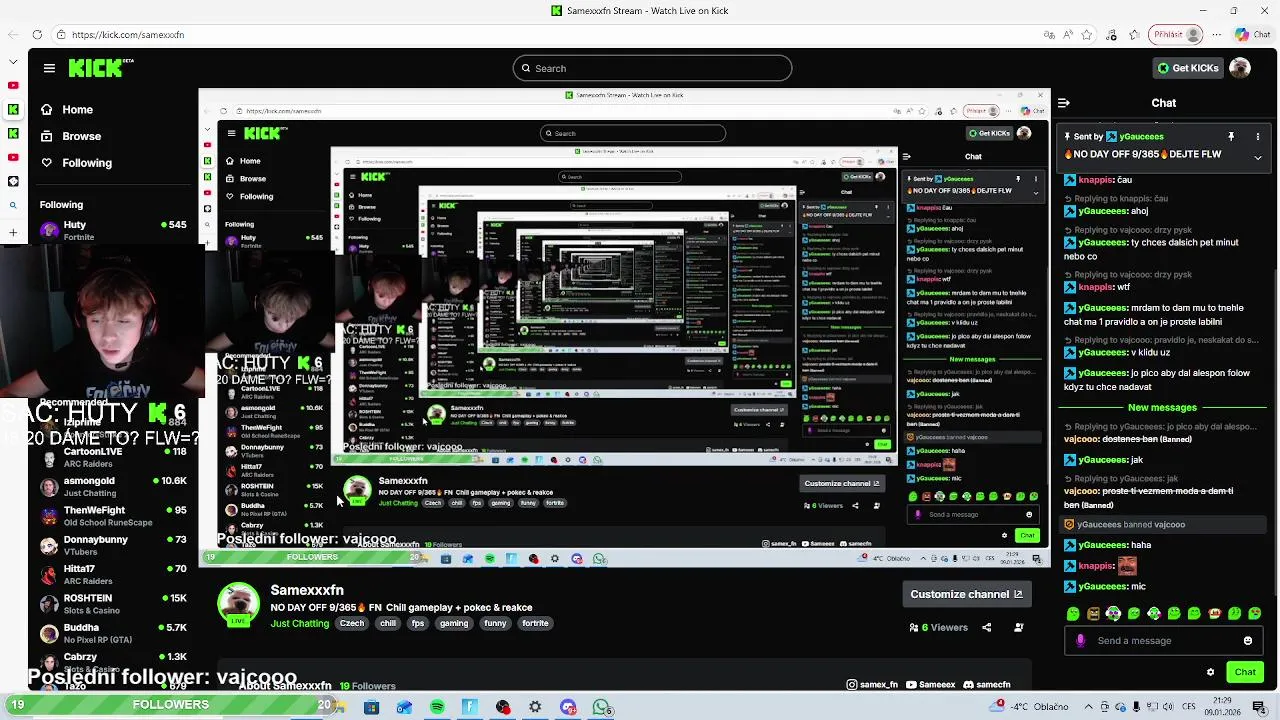Open Hitta17 recommended channel
This screenshot has height=720, width=1280.
click(x=113, y=574)
